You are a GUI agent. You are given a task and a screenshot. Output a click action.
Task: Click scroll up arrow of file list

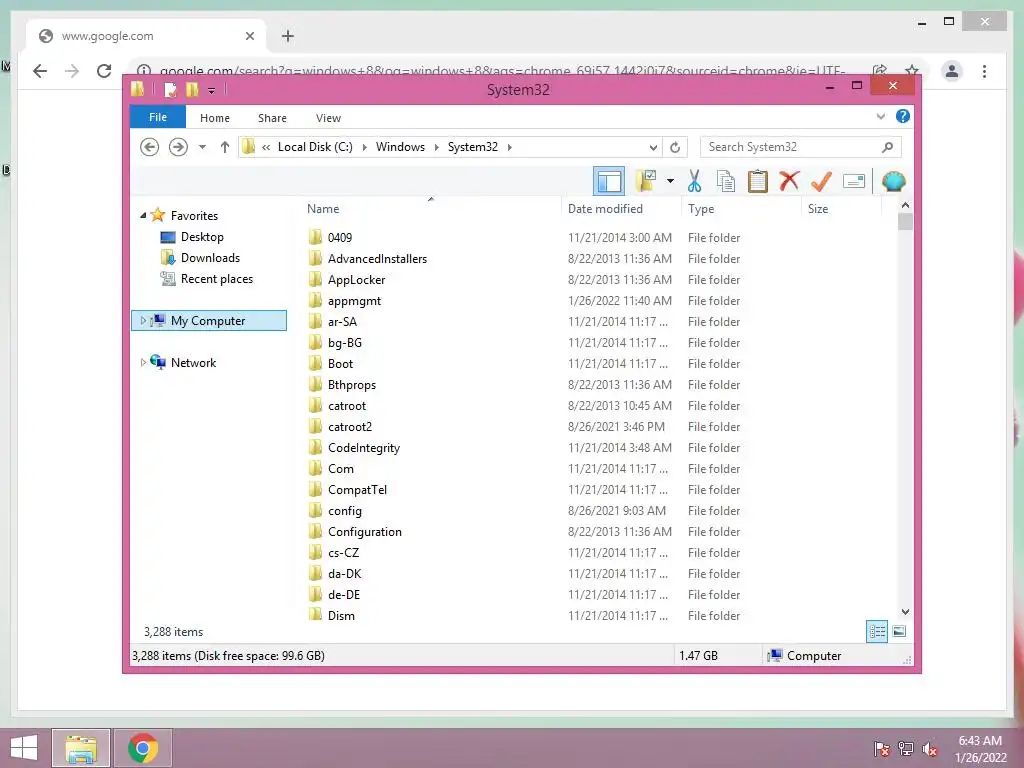[x=905, y=205]
